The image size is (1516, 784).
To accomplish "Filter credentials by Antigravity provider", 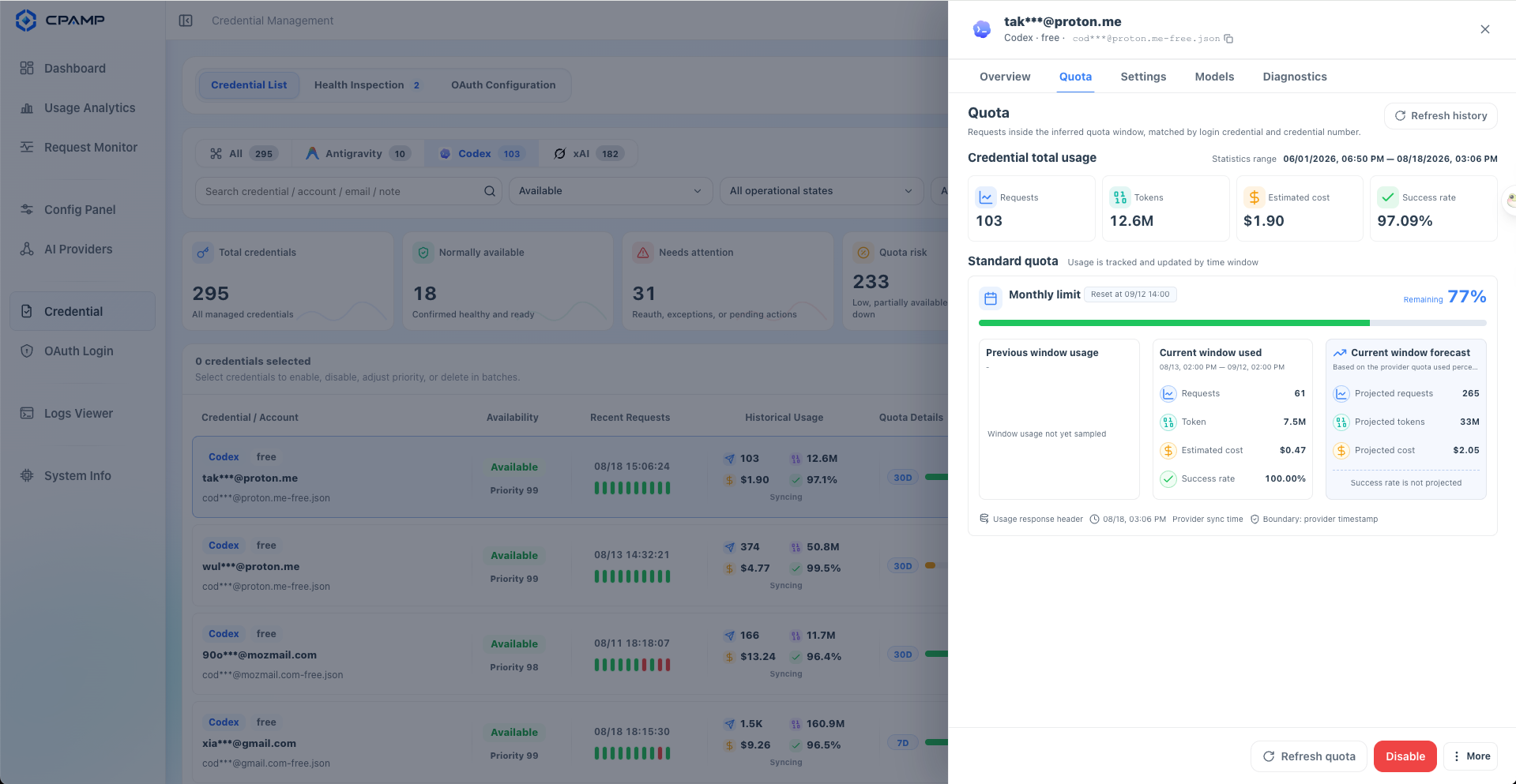I will (x=358, y=153).
